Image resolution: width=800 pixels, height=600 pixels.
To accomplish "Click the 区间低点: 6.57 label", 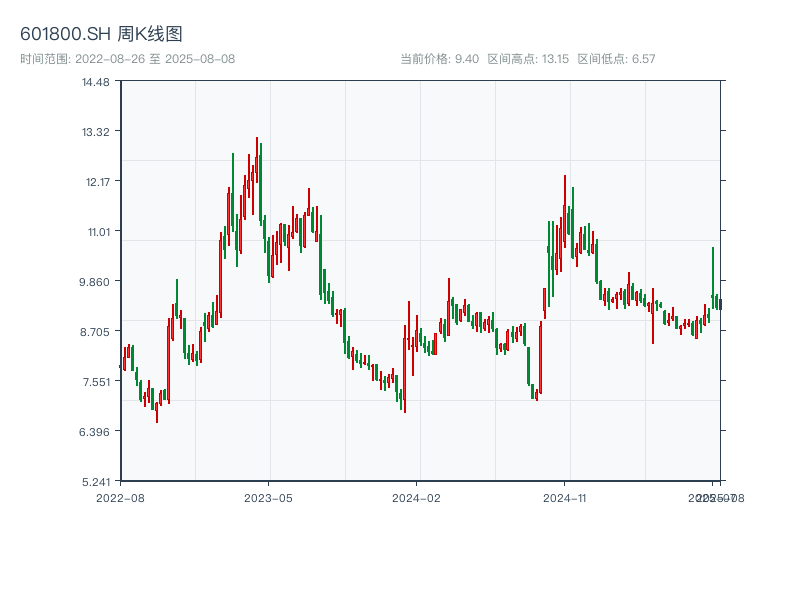I will [616, 59].
